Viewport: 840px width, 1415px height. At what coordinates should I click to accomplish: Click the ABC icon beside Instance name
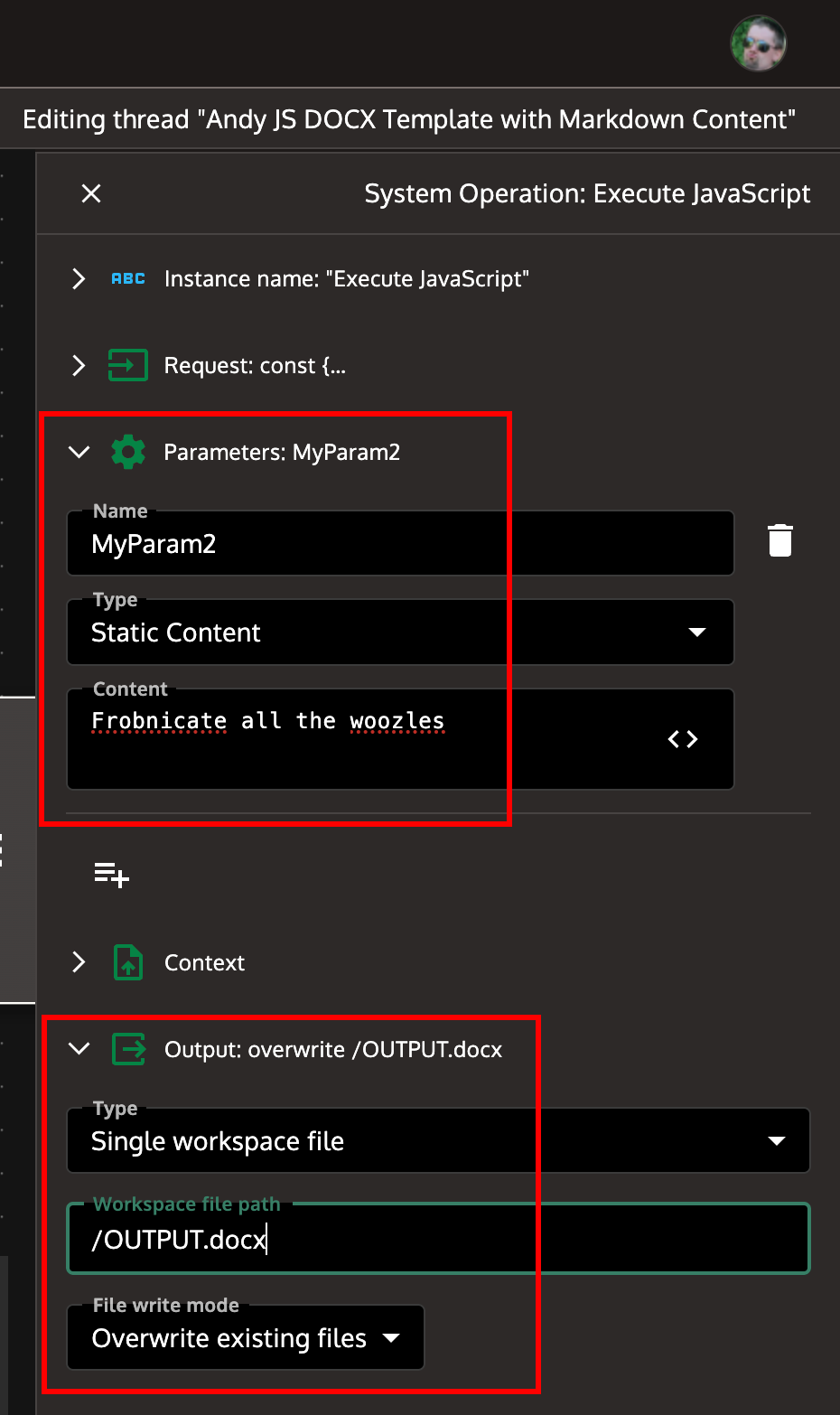click(x=127, y=278)
